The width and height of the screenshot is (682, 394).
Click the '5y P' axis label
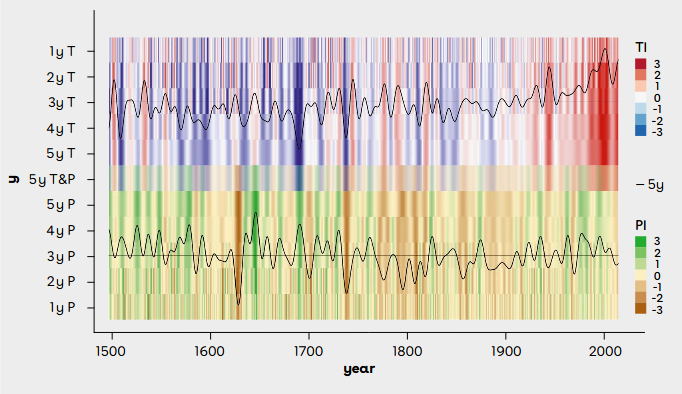coord(61,204)
